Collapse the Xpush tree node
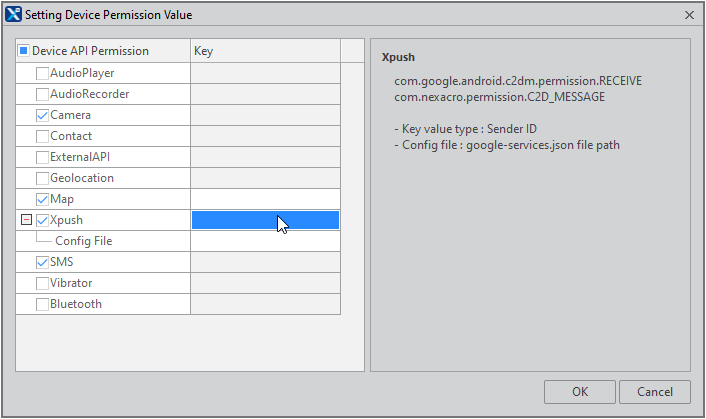The height and width of the screenshot is (419, 706). pyautogui.click(x=25, y=220)
